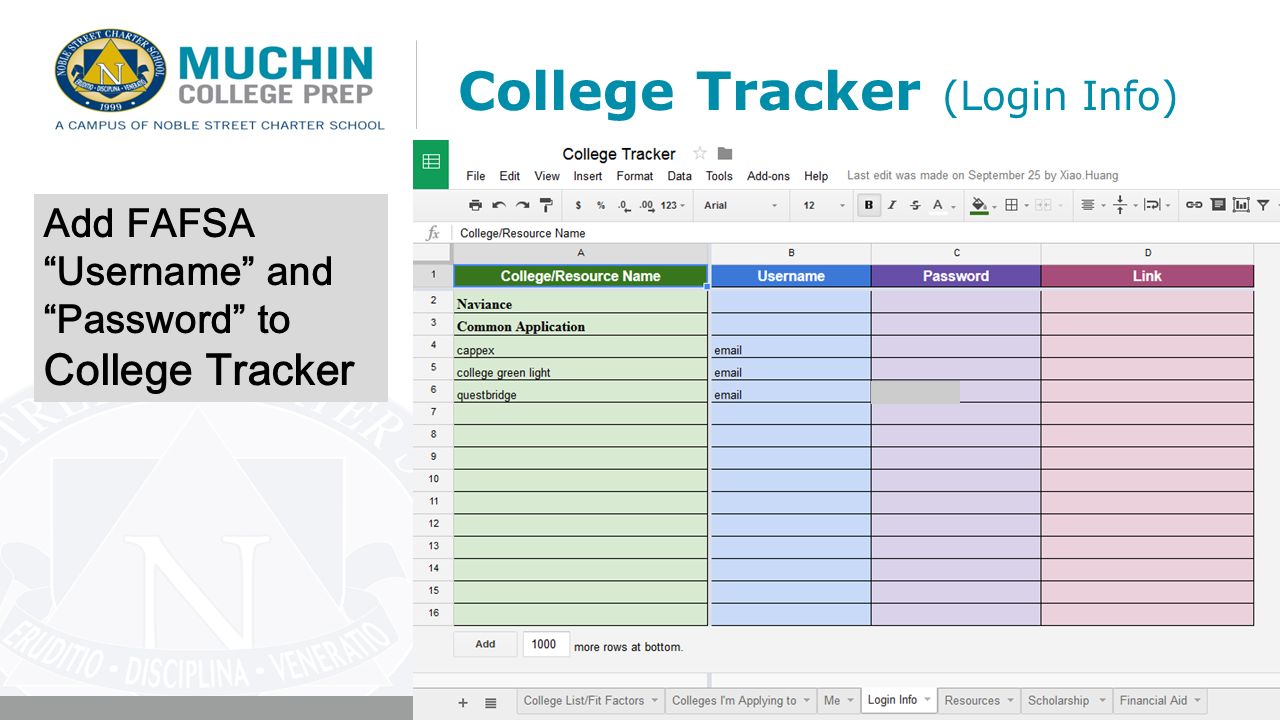Click the 1000 rows count field
1280x720 pixels.
tap(546, 644)
